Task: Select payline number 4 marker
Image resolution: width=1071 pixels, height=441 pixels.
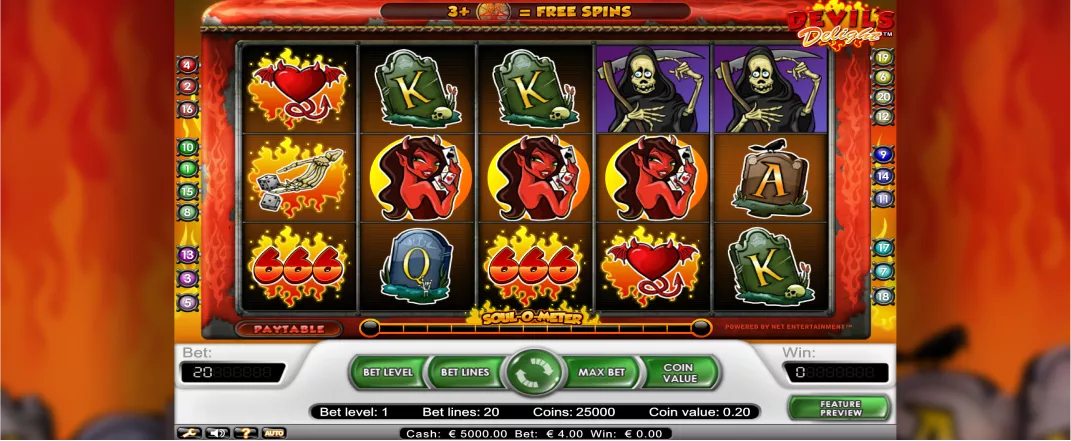Action: point(188,66)
